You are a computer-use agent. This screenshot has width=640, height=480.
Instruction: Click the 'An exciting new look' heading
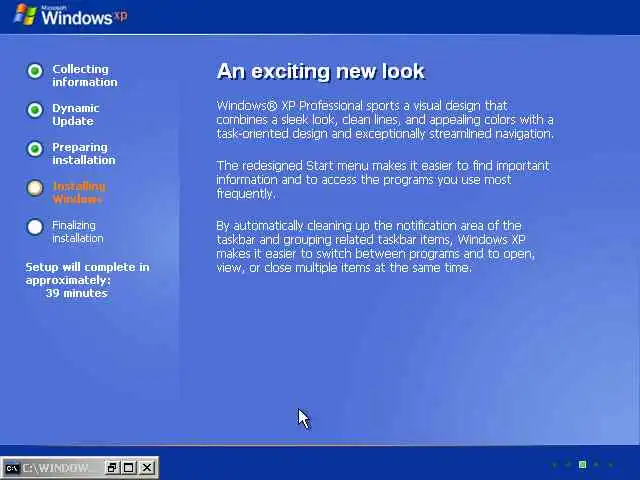pyautogui.click(x=321, y=71)
